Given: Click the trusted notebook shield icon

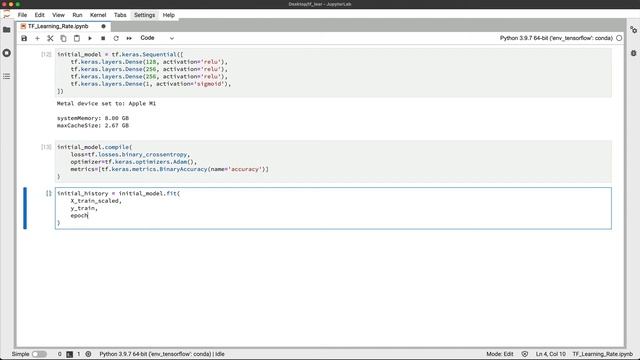Looking at the screenshot, I should (x=525, y=354).
